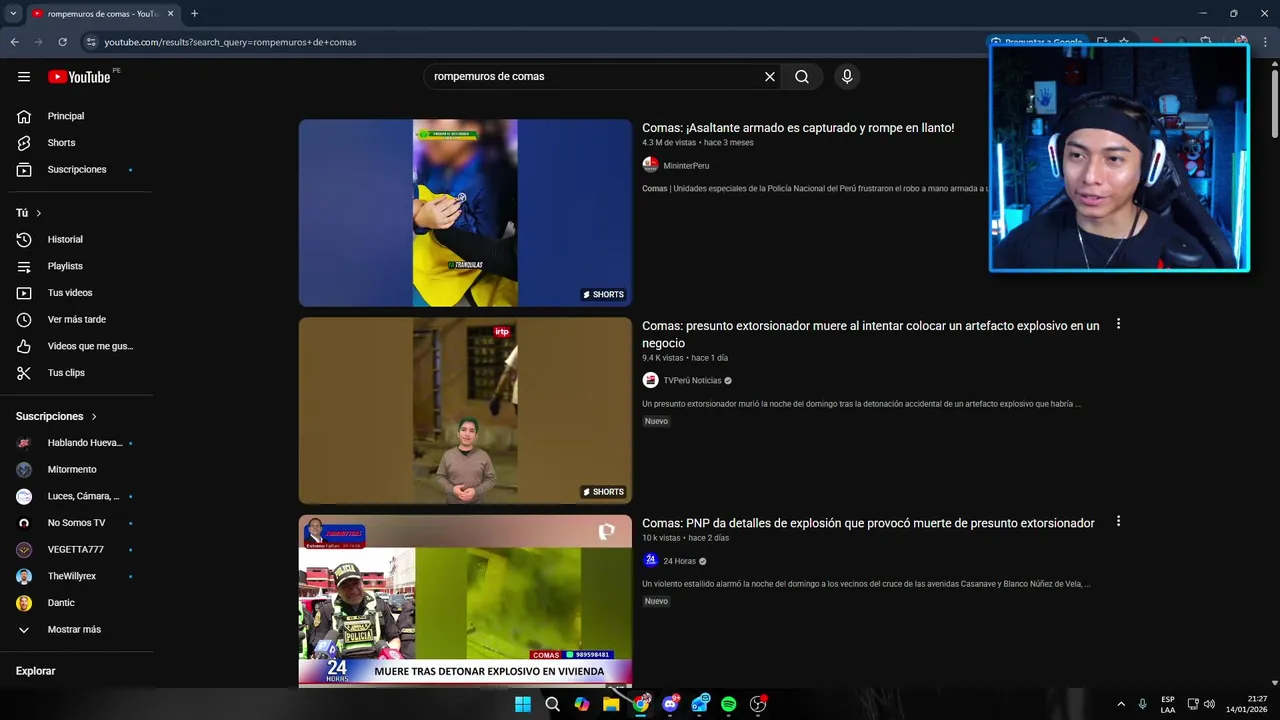Click the Nuevo badge under TVPerú video
Screen dimensions: 1280x720
click(656, 421)
